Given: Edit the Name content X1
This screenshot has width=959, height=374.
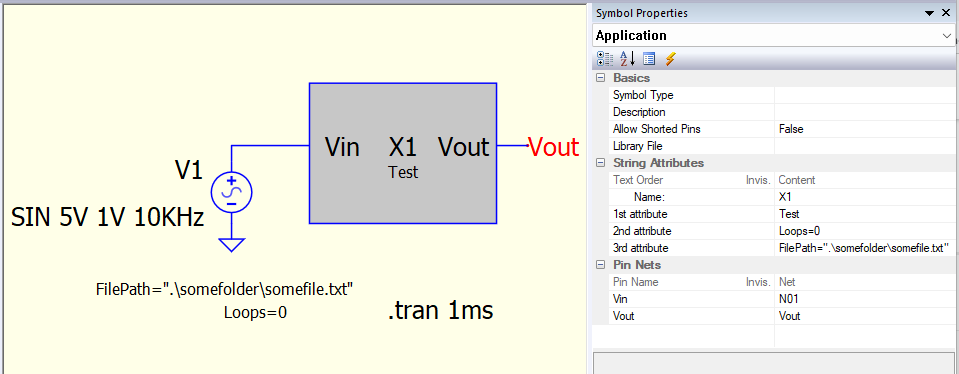Looking at the screenshot, I should tap(866, 197).
